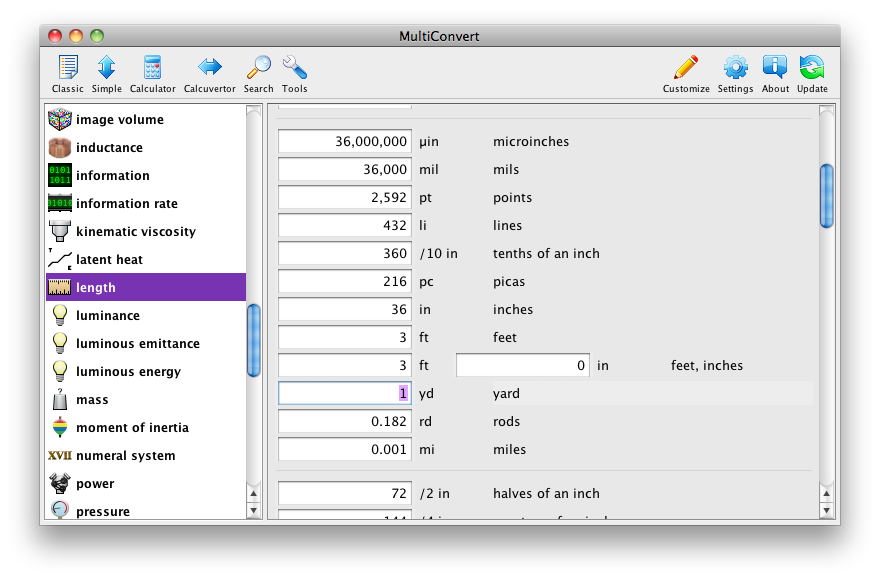Click the miles value field
This screenshot has height=580, width=880.
(x=345, y=449)
